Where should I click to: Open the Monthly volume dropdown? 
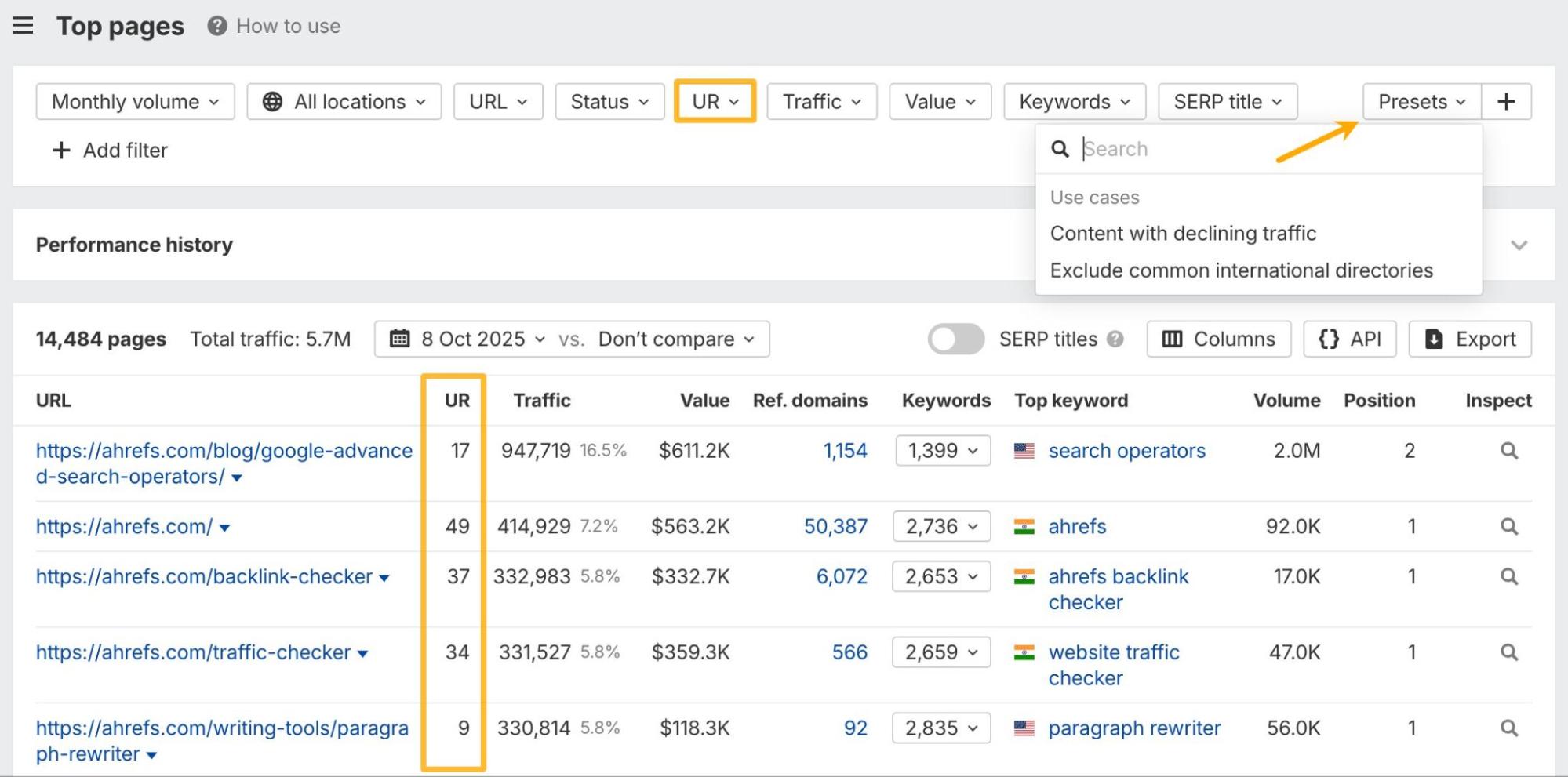coord(135,102)
